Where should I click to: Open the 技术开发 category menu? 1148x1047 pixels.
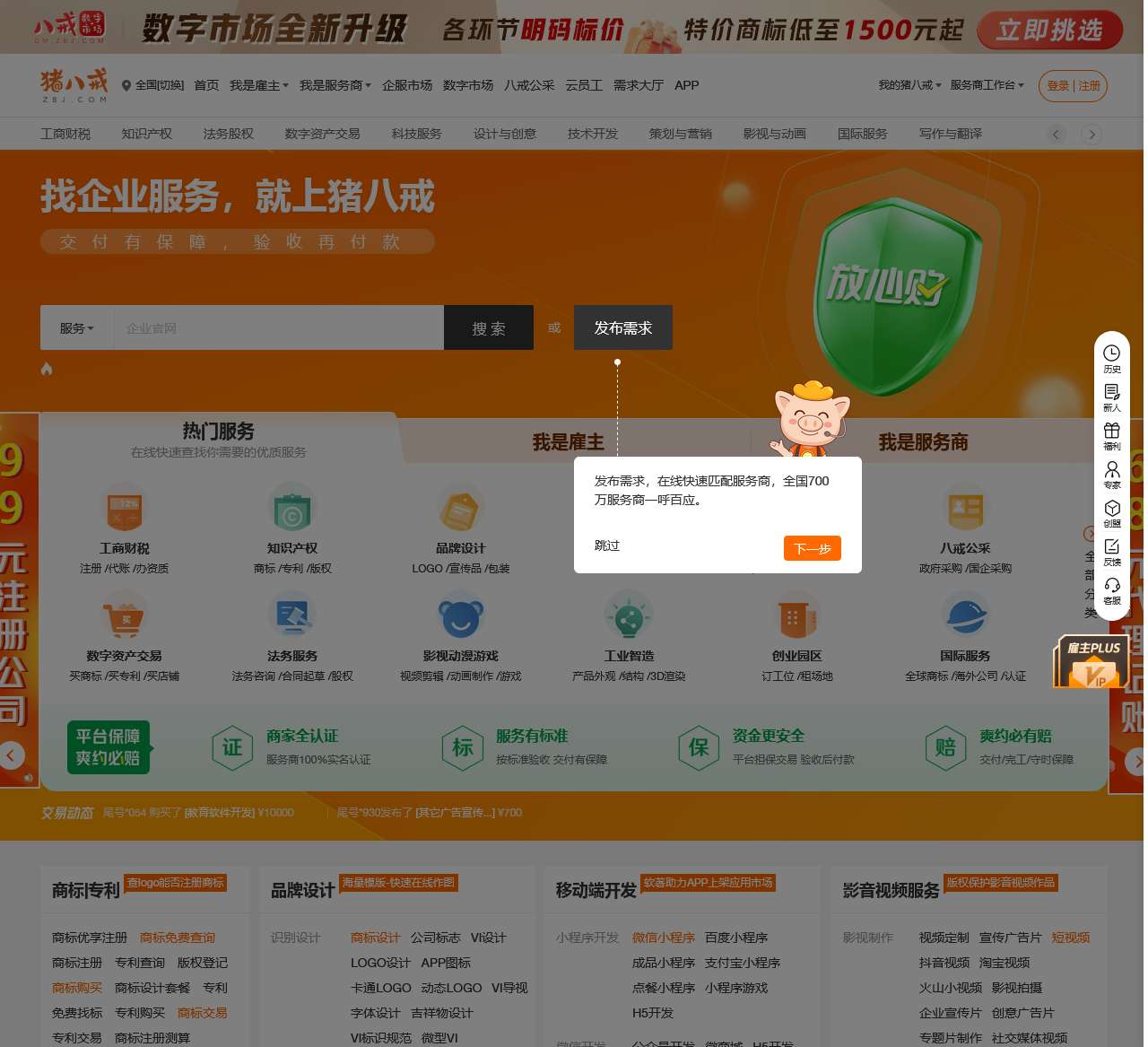(x=593, y=134)
